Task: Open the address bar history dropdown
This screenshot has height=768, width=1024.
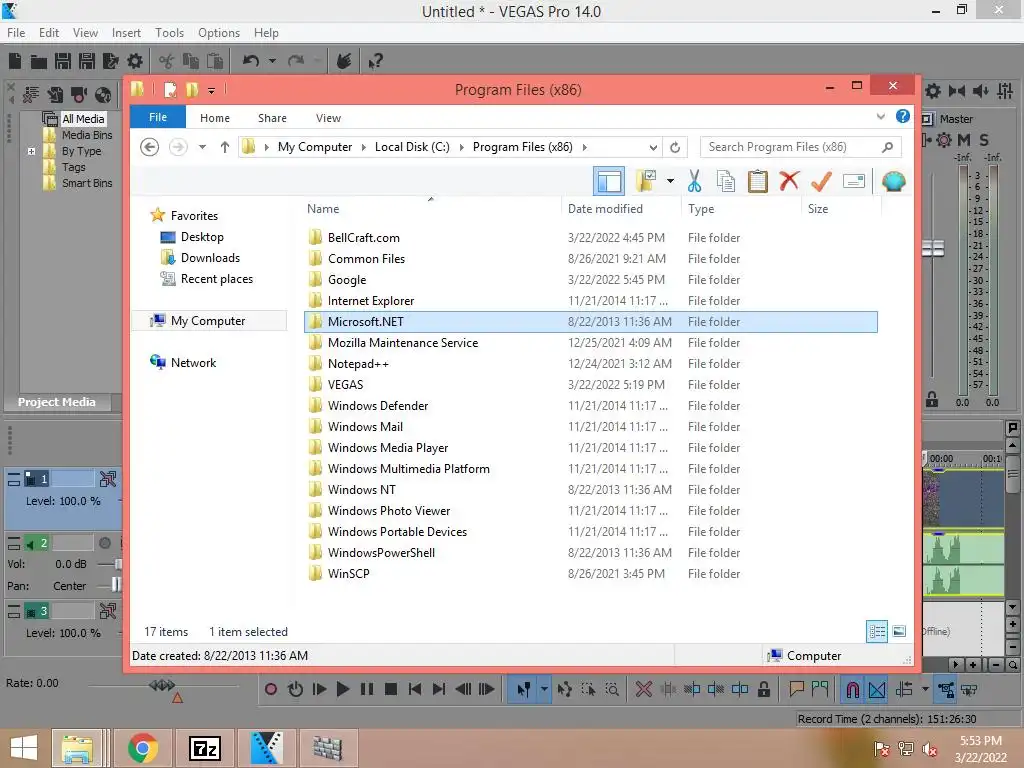Action: pyautogui.click(x=653, y=148)
